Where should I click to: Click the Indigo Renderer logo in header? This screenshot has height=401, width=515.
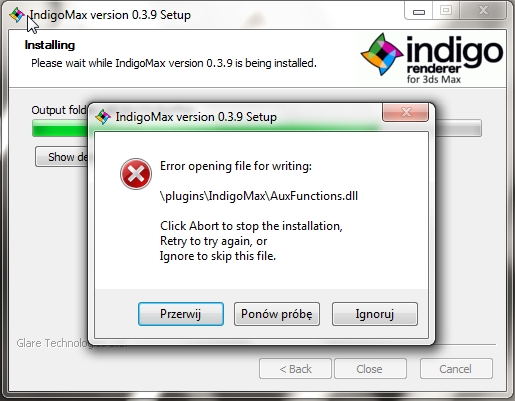click(432, 58)
